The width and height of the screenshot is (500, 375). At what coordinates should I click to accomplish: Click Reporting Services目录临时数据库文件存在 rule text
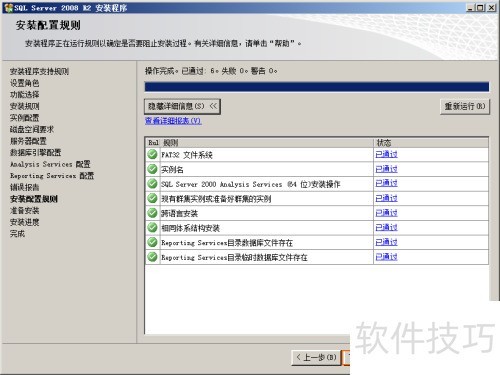pos(234,258)
